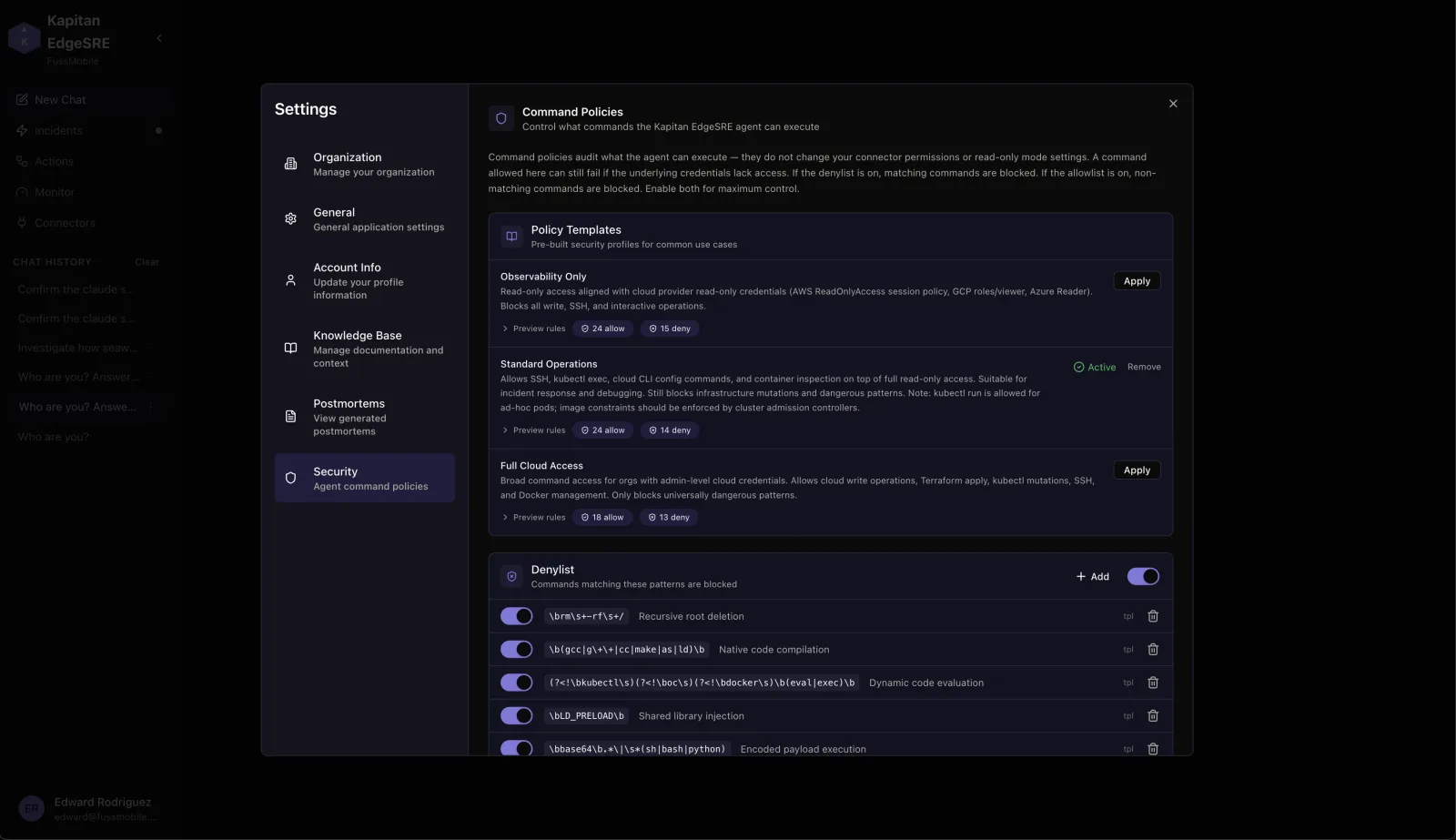This screenshot has height=840, width=1456.
Task: Click the 15 deny badge
Action: pyautogui.click(x=670, y=329)
